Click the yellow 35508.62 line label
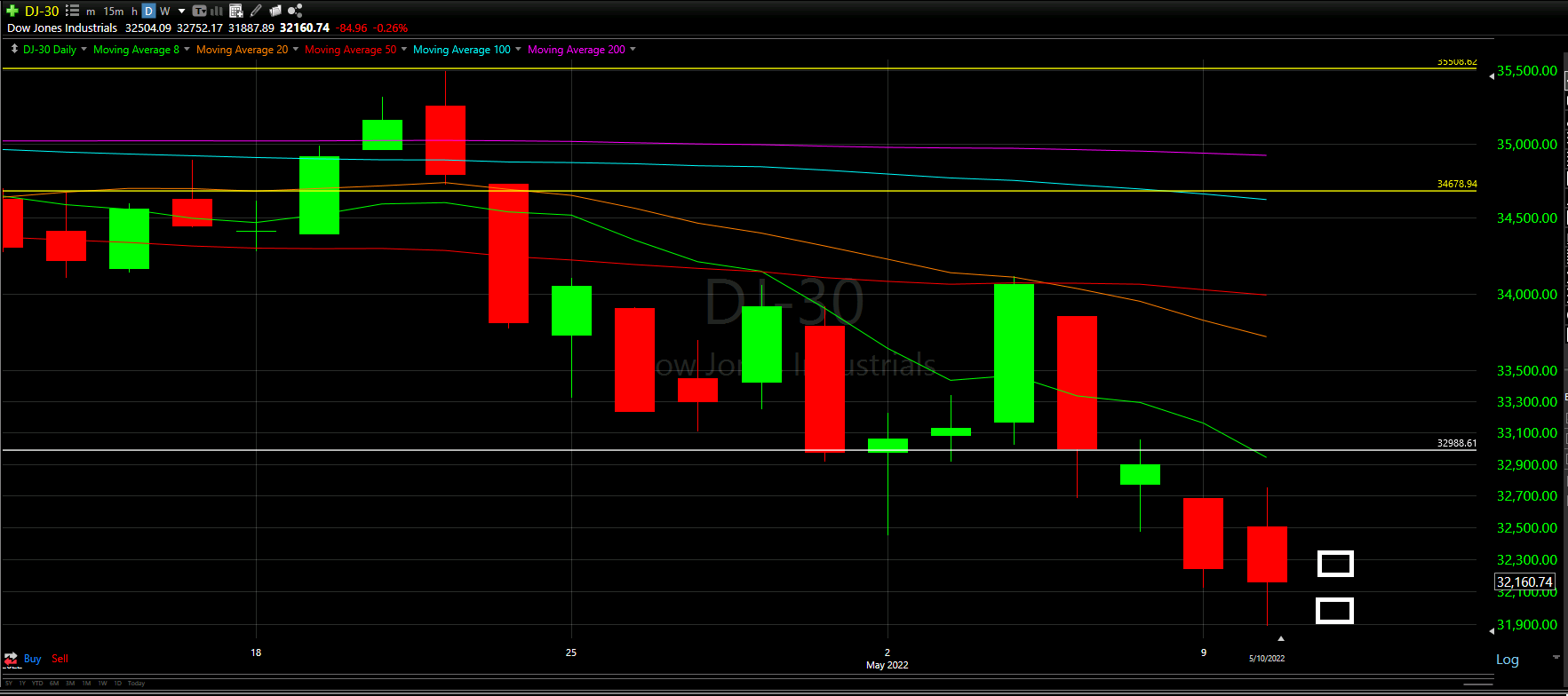1568x696 pixels. pyautogui.click(x=1457, y=62)
